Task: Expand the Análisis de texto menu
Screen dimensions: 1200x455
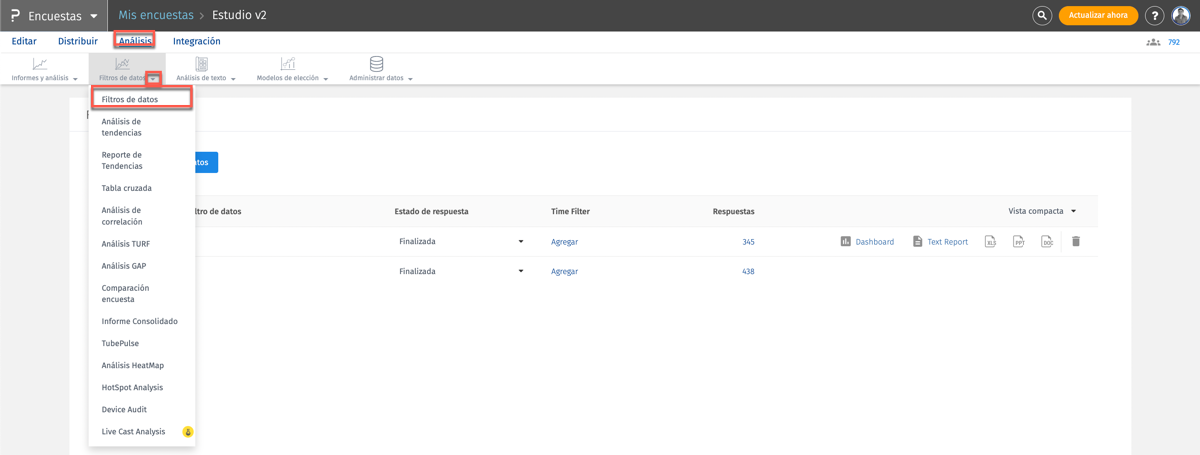Action: coord(206,77)
